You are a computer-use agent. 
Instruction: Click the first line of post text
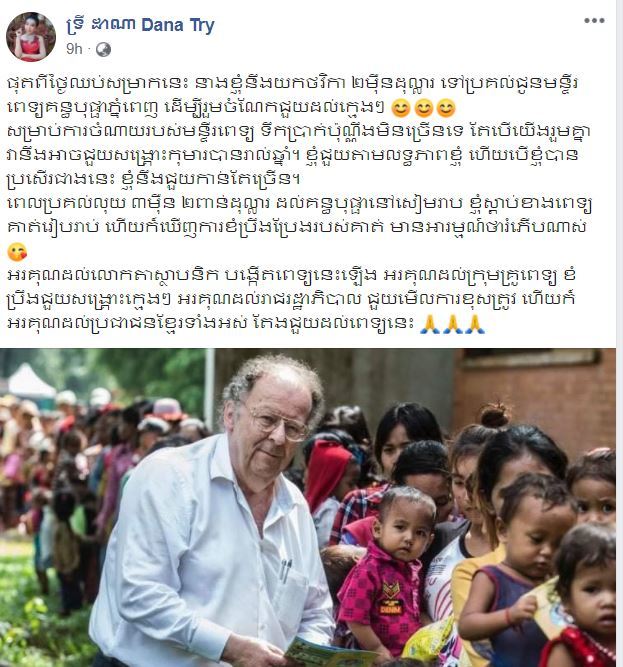(x=293, y=83)
